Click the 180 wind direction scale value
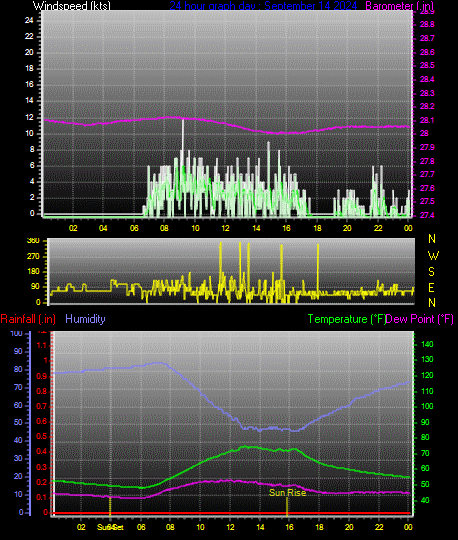Image resolution: width=458 pixels, height=540 pixels. 33,271
